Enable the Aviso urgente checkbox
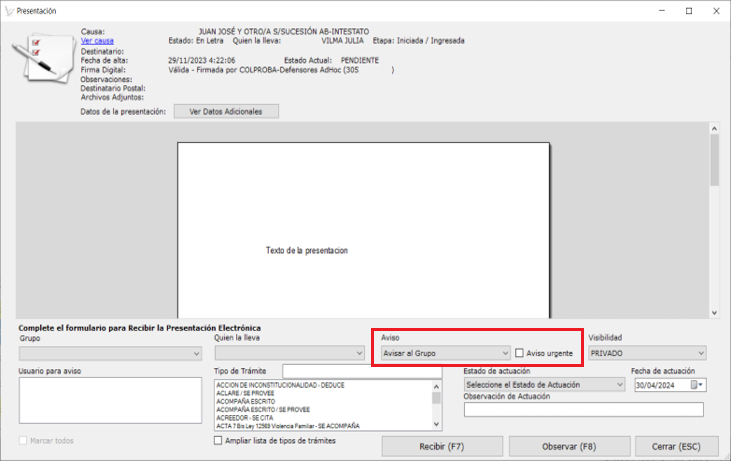The width and height of the screenshot is (731, 461). coord(520,353)
